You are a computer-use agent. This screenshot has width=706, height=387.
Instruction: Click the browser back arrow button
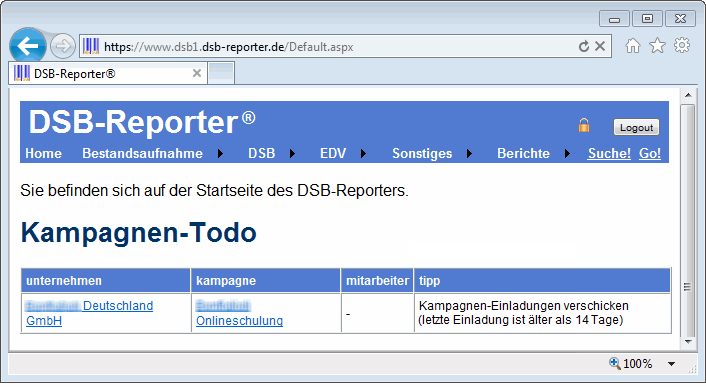pyautogui.click(x=28, y=45)
